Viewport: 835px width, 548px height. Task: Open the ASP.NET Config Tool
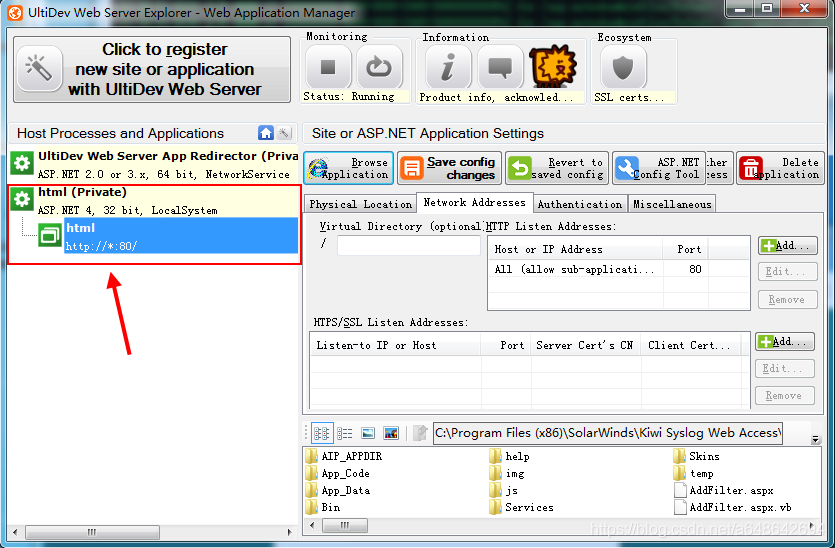click(x=659, y=168)
